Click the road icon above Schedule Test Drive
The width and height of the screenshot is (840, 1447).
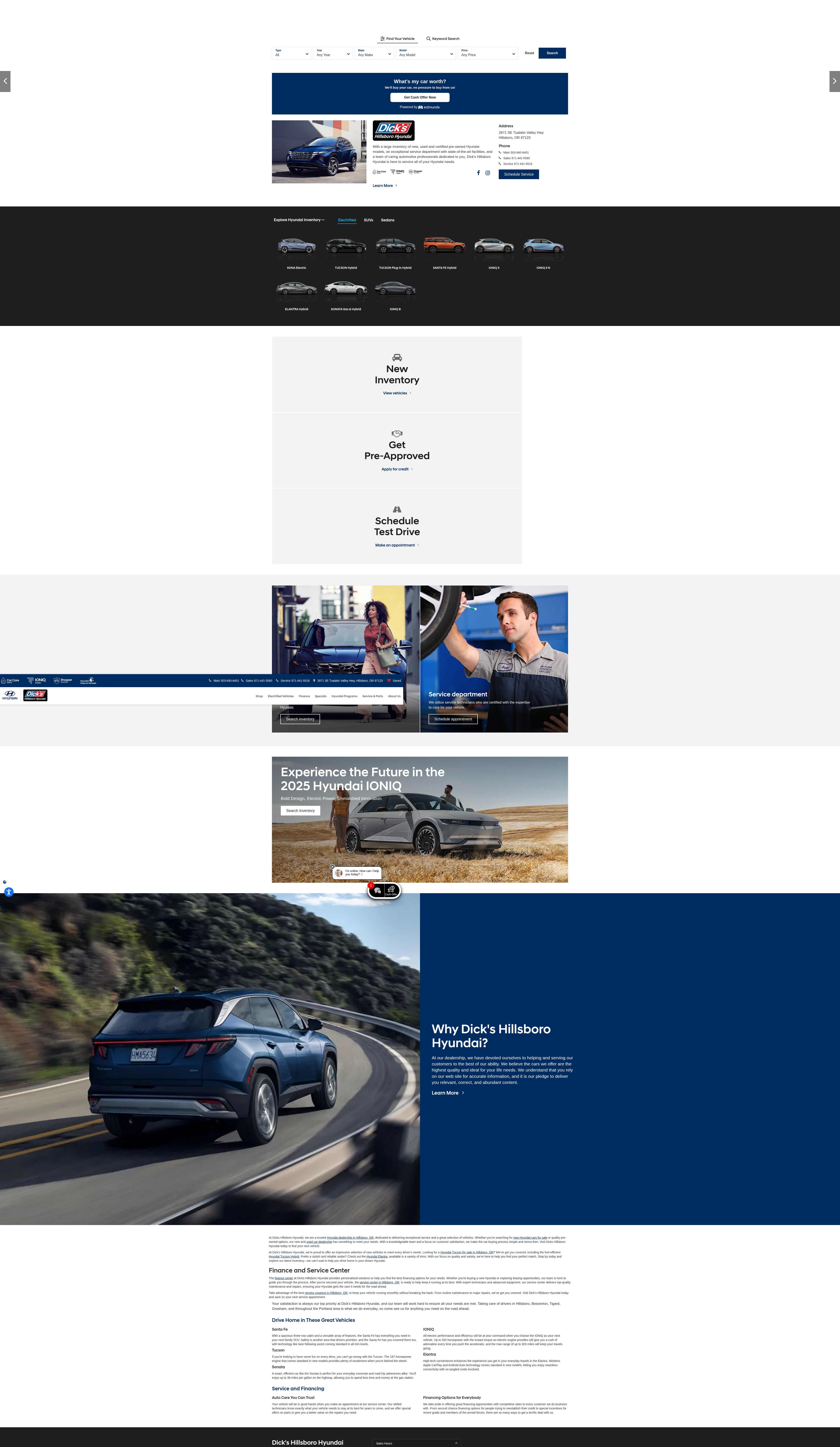397,509
